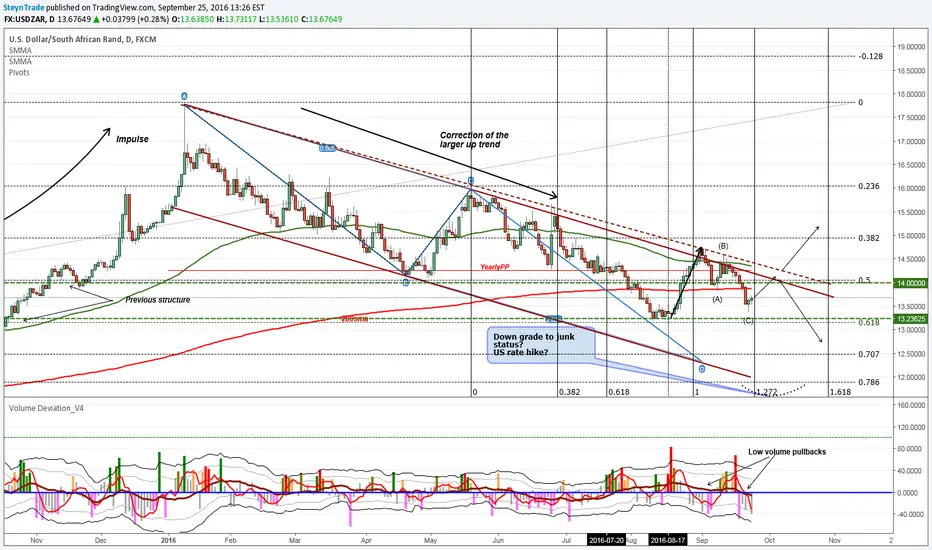932x550 pixels.
Task: Click the 12.50000 price axis label
Action: (x=911, y=354)
